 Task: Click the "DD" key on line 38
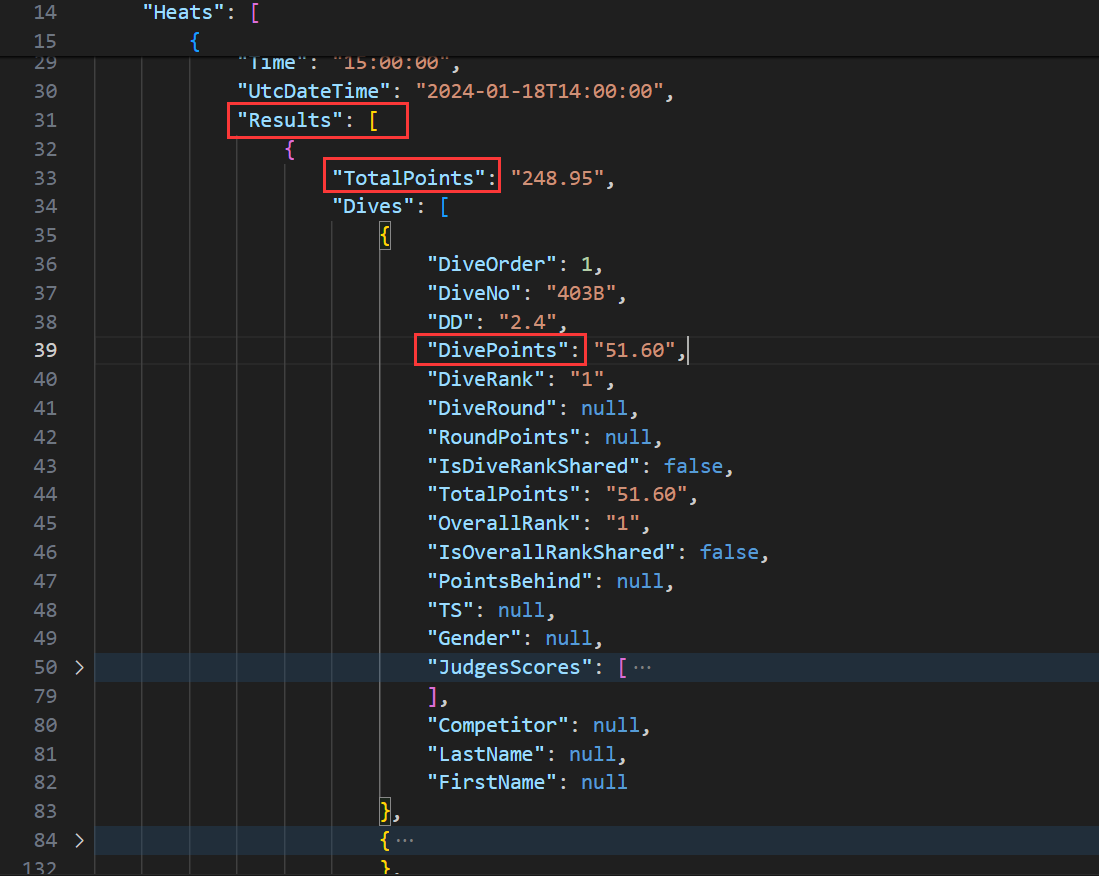[x=451, y=322]
